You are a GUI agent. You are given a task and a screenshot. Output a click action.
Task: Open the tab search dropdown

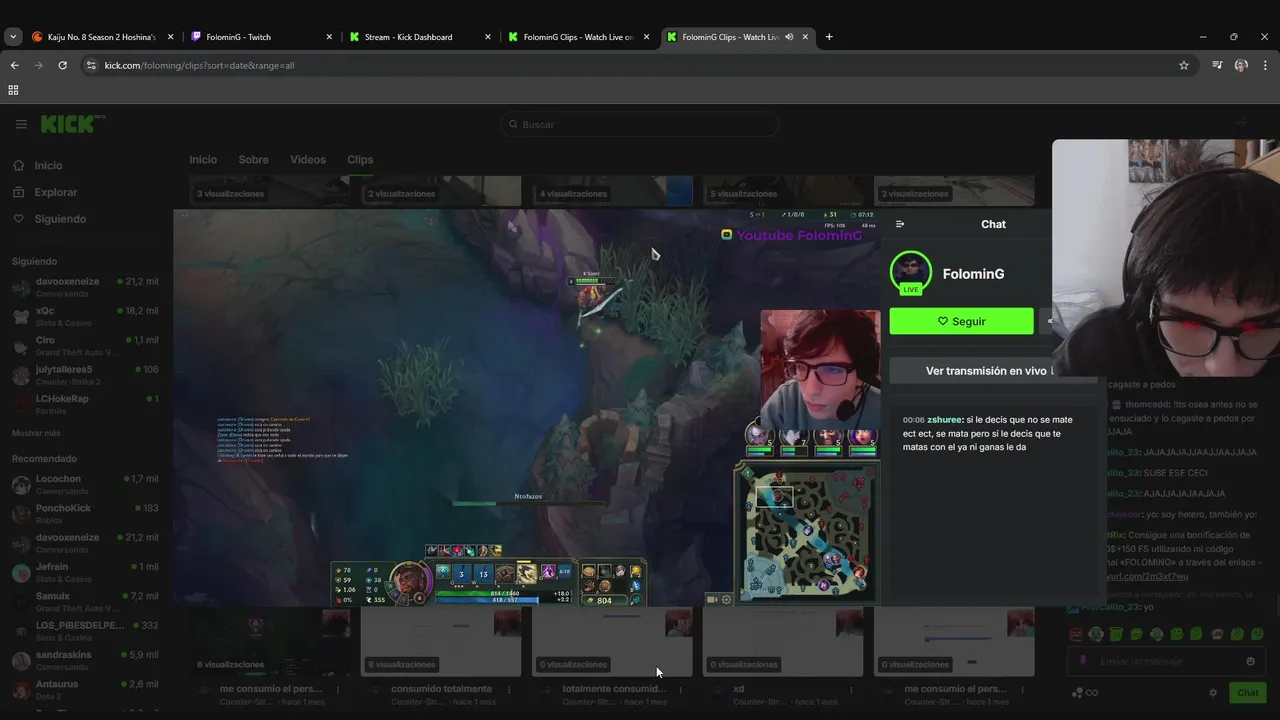13,37
